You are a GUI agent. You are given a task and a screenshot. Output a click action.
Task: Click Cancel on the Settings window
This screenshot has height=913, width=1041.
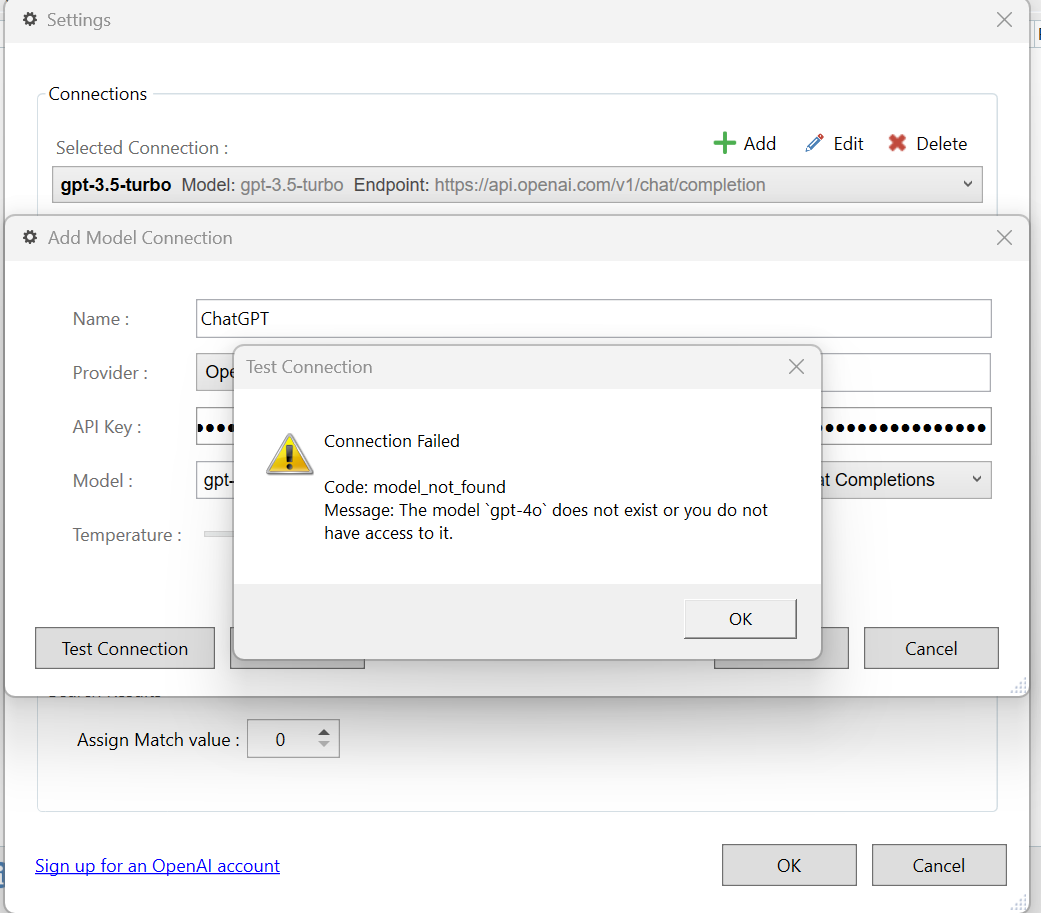click(x=938, y=864)
